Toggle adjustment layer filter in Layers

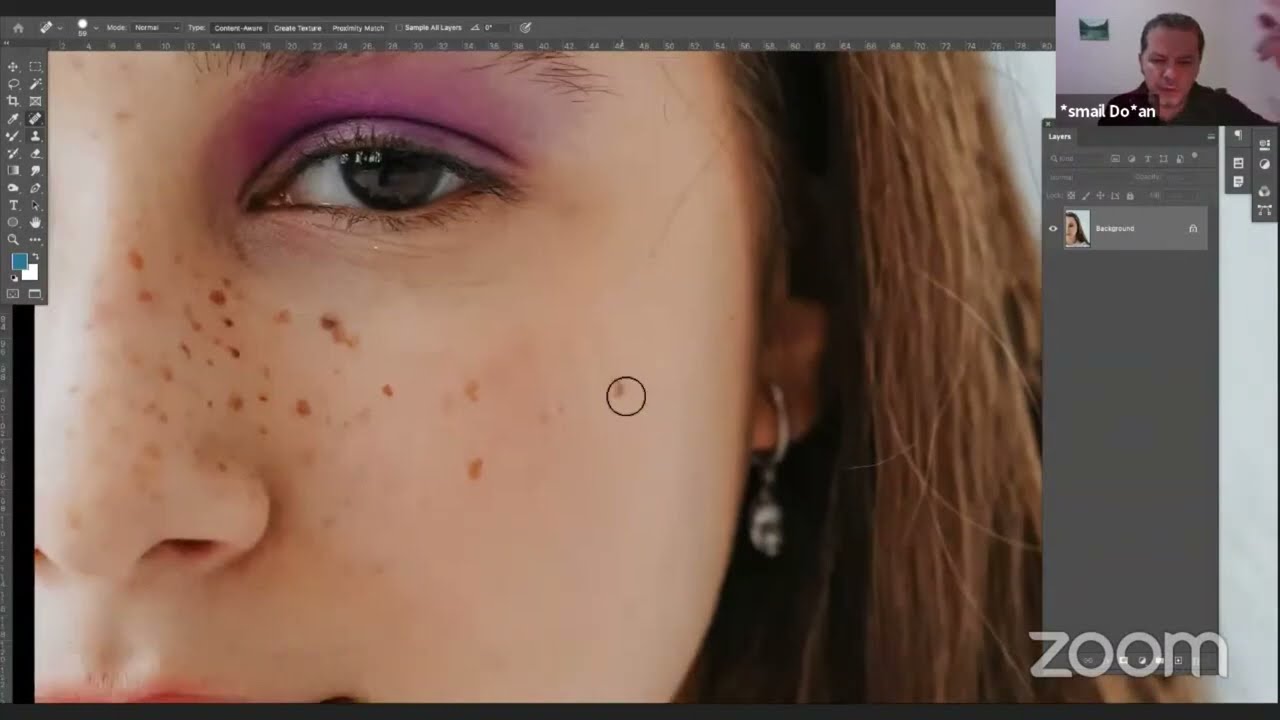[x=1131, y=158]
